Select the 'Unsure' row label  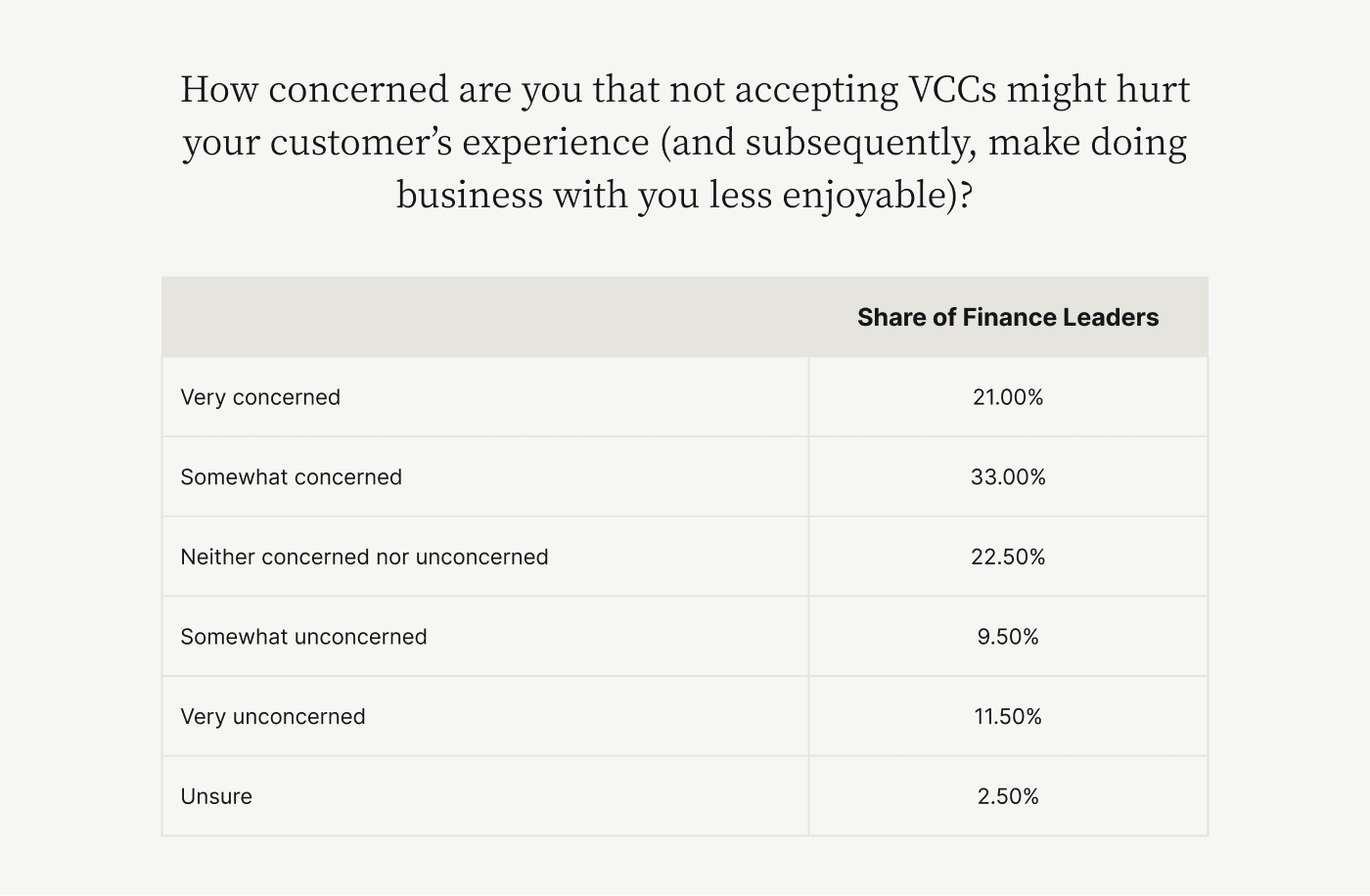pos(216,796)
